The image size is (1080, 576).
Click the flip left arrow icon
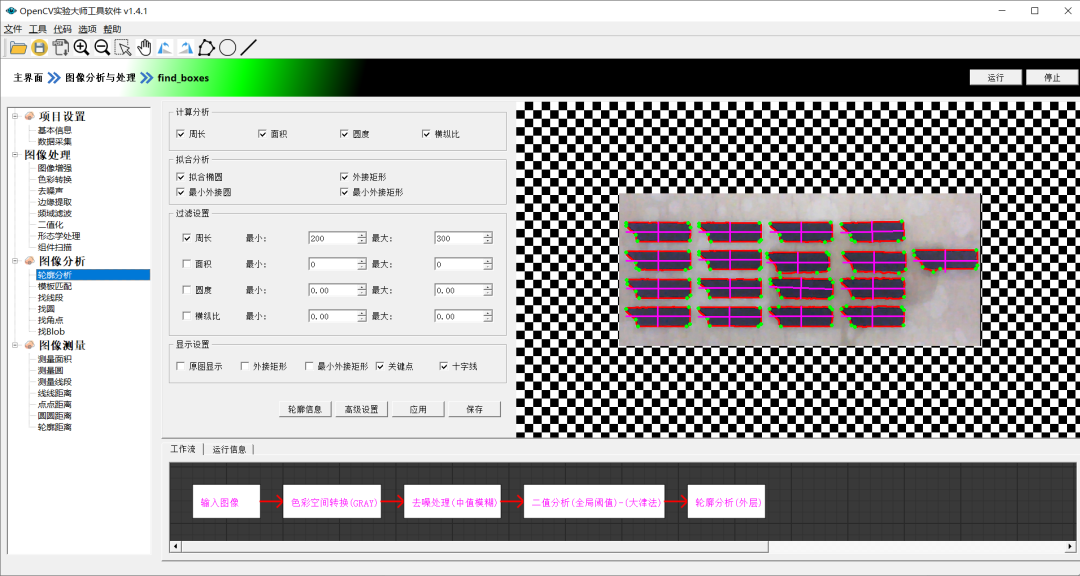(x=165, y=48)
